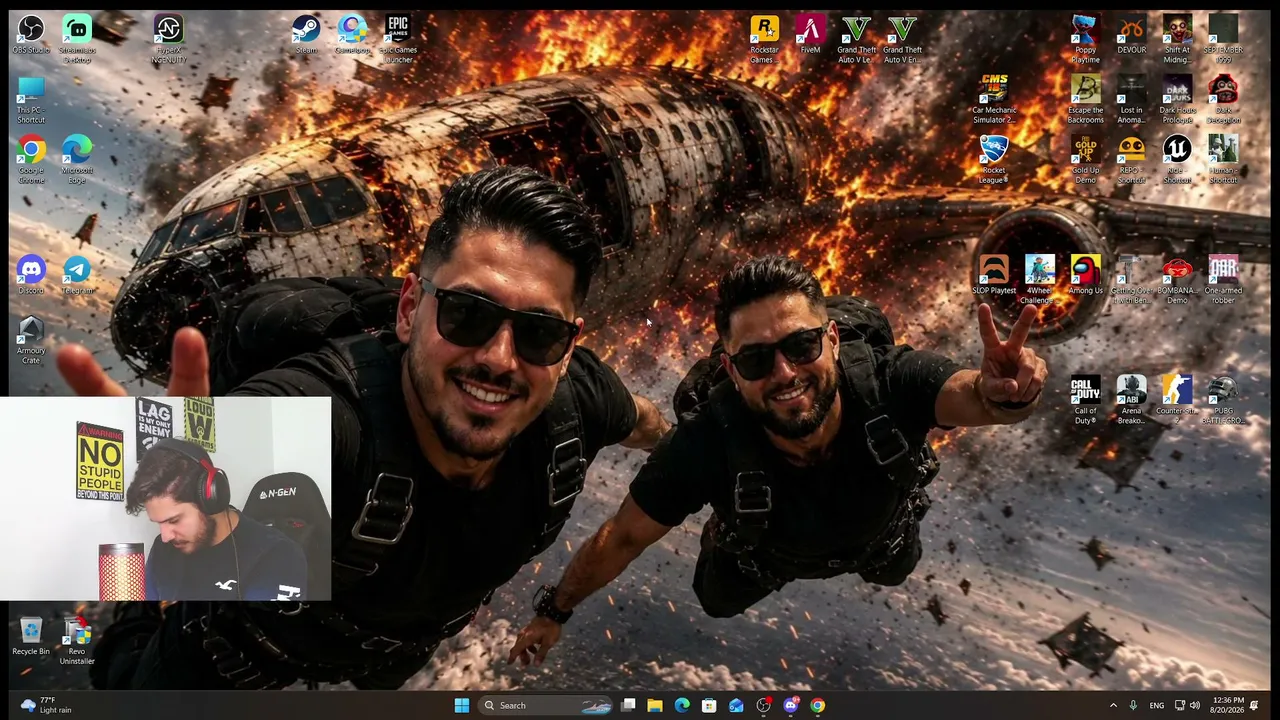Select the Escape the Backrooms icon

(x=1085, y=99)
